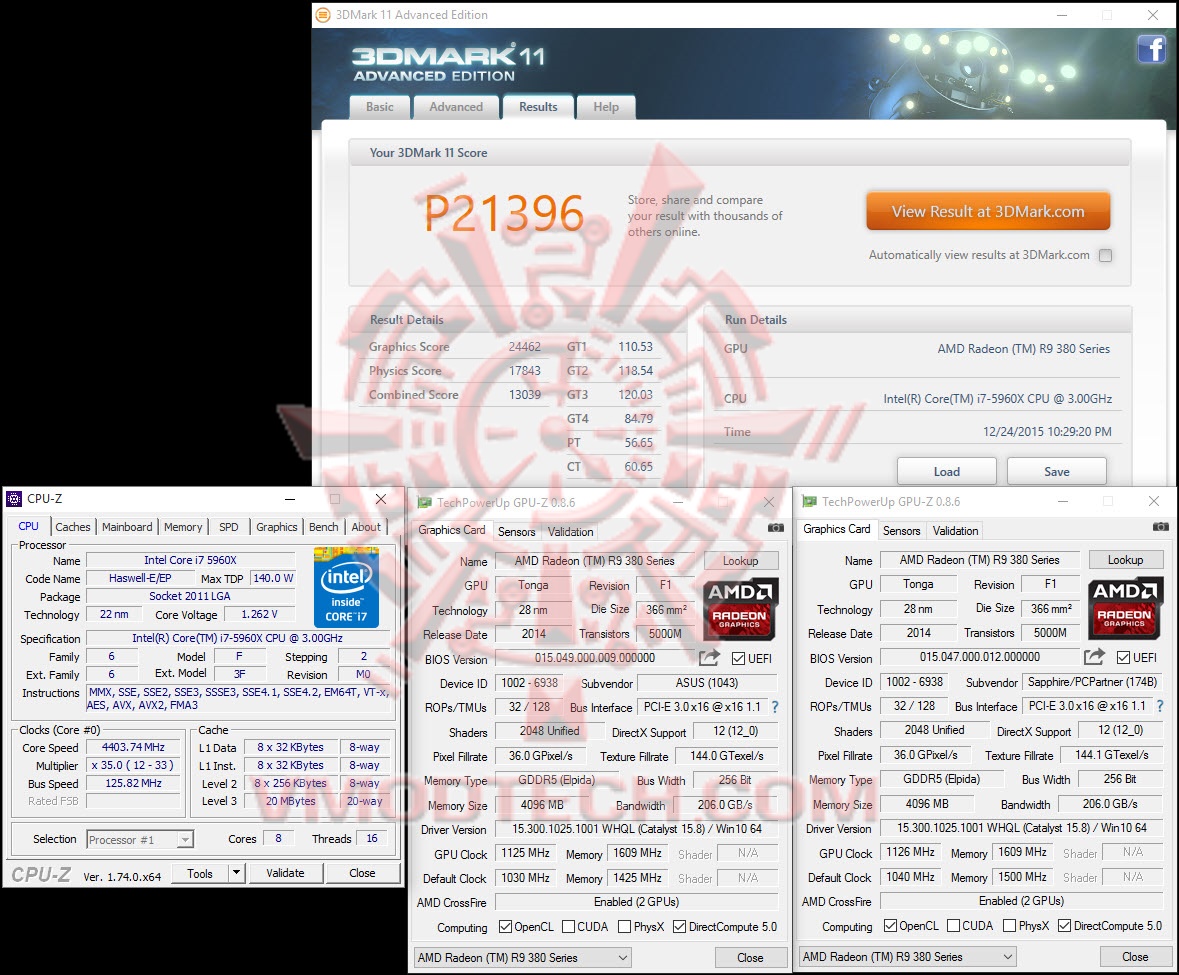Click the Tools button in CPU-Z
Screen dimensions: 1179x975
[200, 873]
